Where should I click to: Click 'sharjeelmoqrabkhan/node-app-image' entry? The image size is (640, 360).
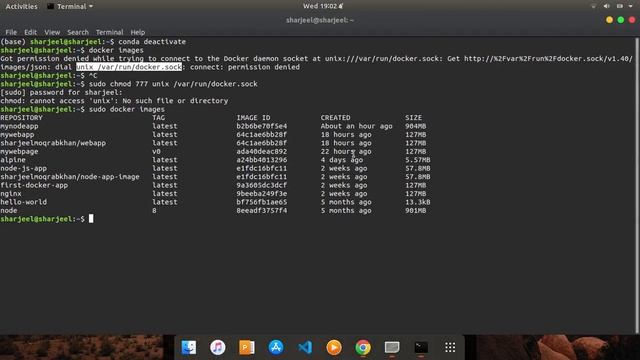point(70,177)
